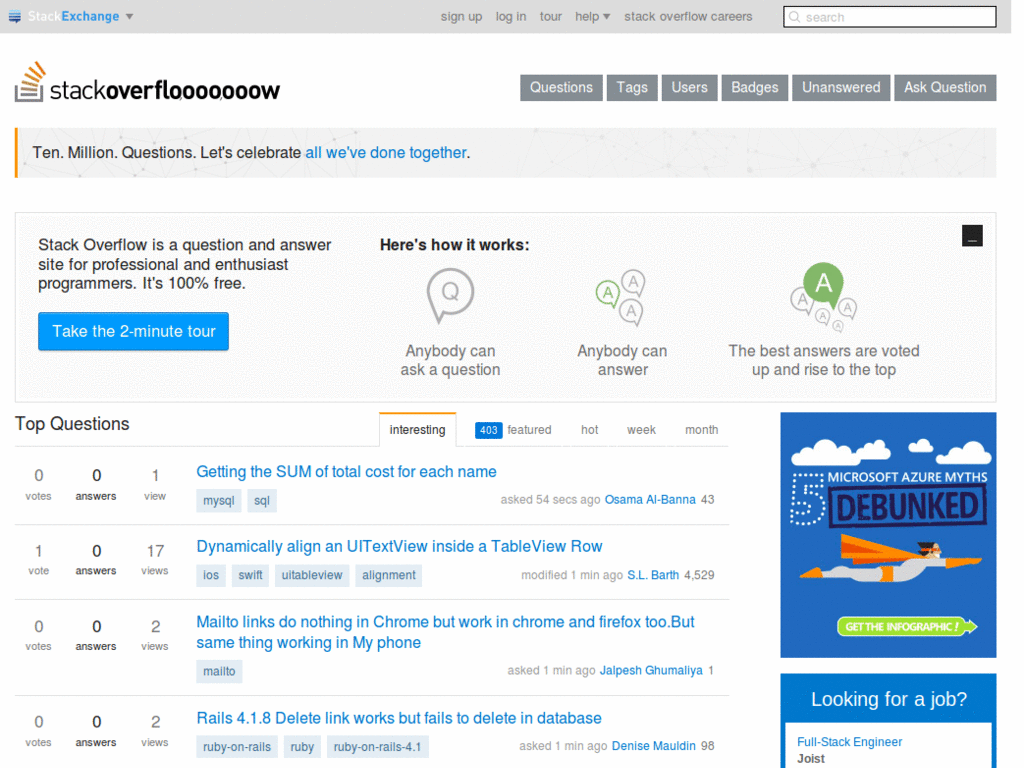The image size is (1024, 768).
Task: Select the featured tab
Action: (x=513, y=430)
